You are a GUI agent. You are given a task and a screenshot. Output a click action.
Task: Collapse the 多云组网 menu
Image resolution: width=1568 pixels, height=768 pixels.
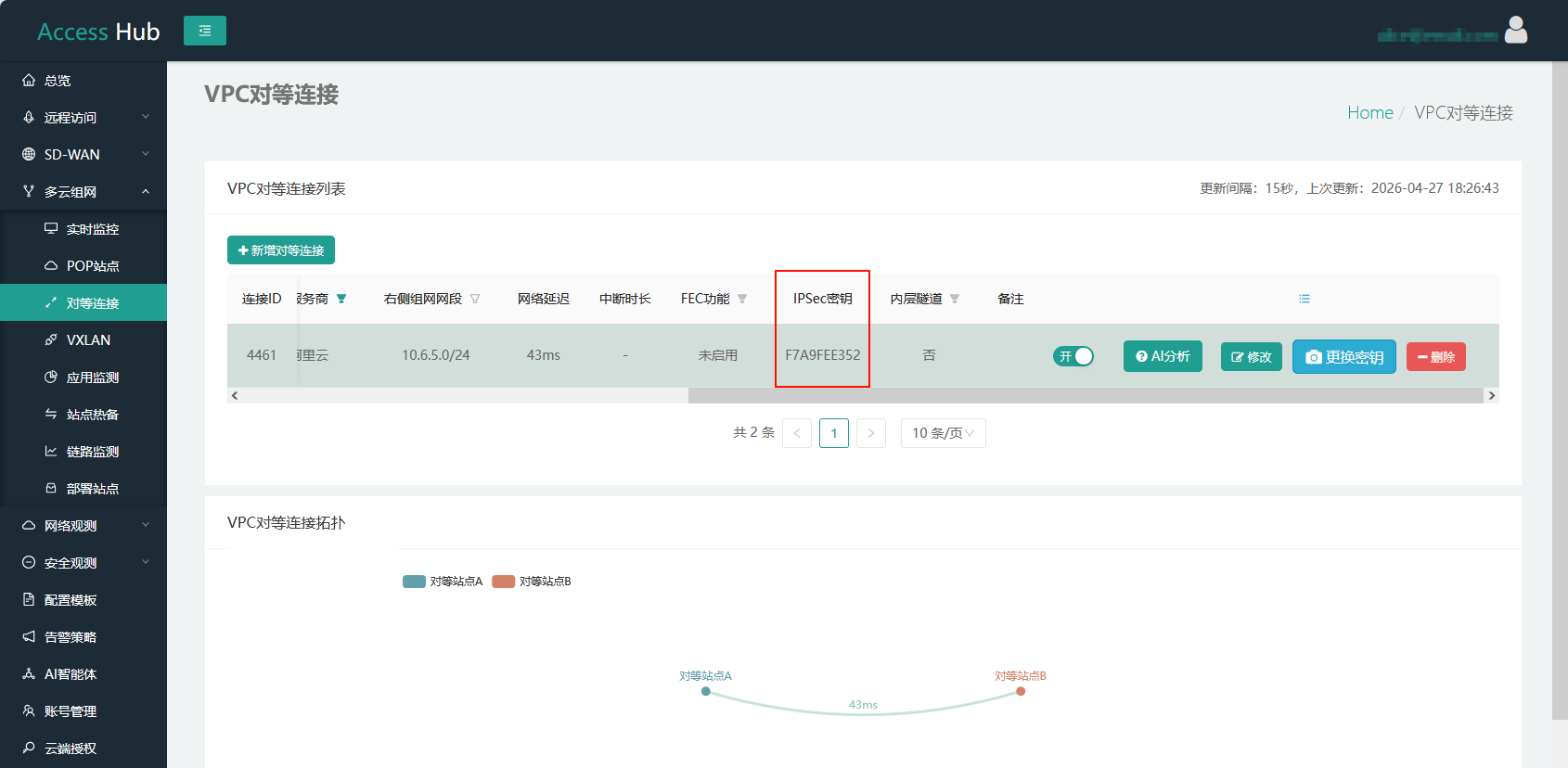pyautogui.click(x=84, y=192)
